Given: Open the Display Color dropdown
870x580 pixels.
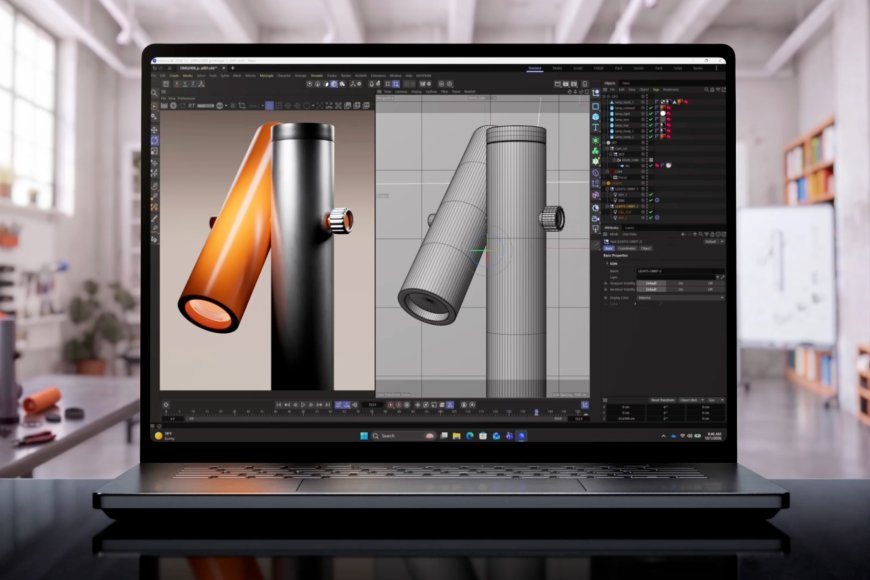Looking at the screenshot, I should tap(680, 297).
